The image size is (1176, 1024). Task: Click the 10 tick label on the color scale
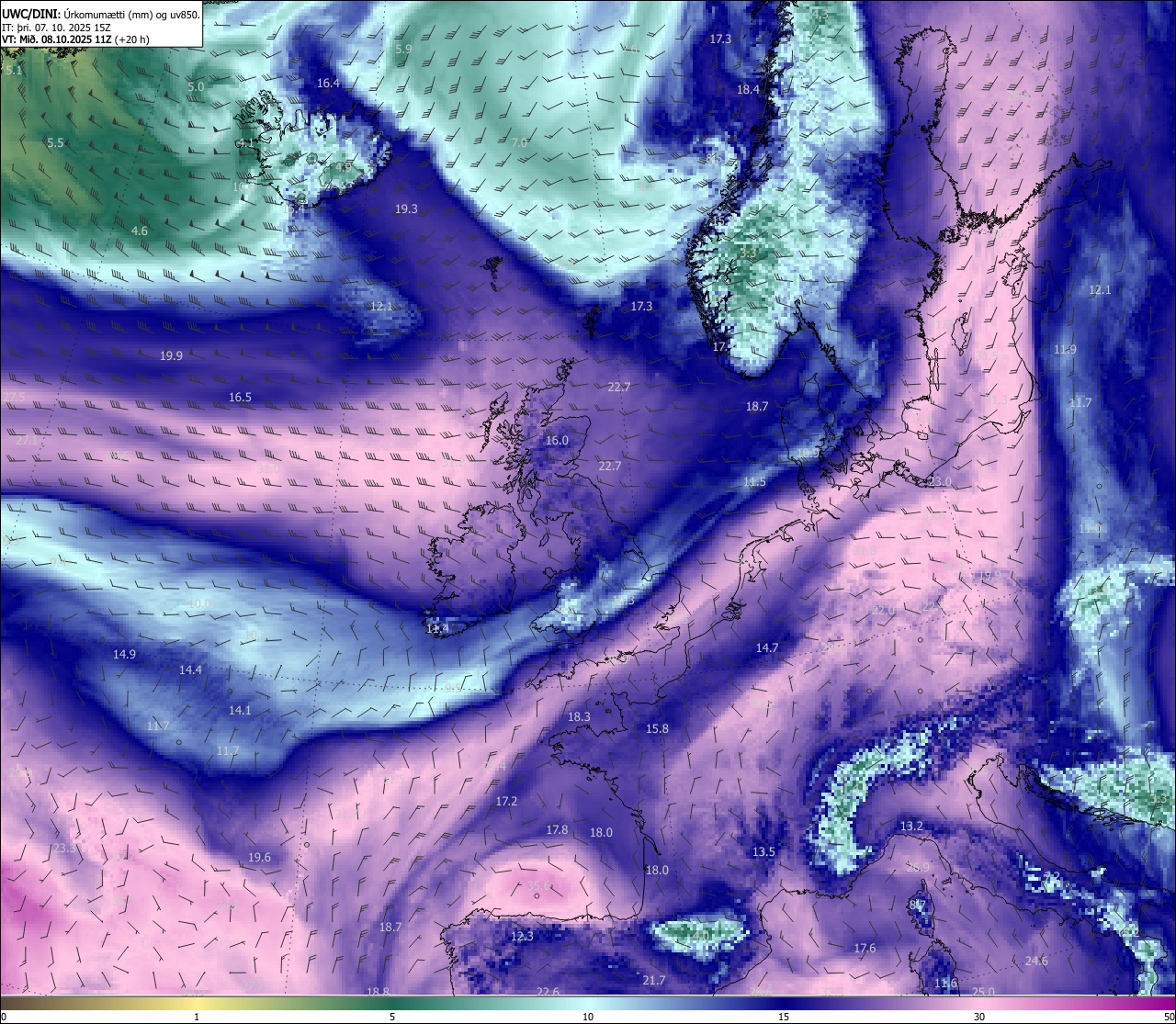coord(588,1017)
